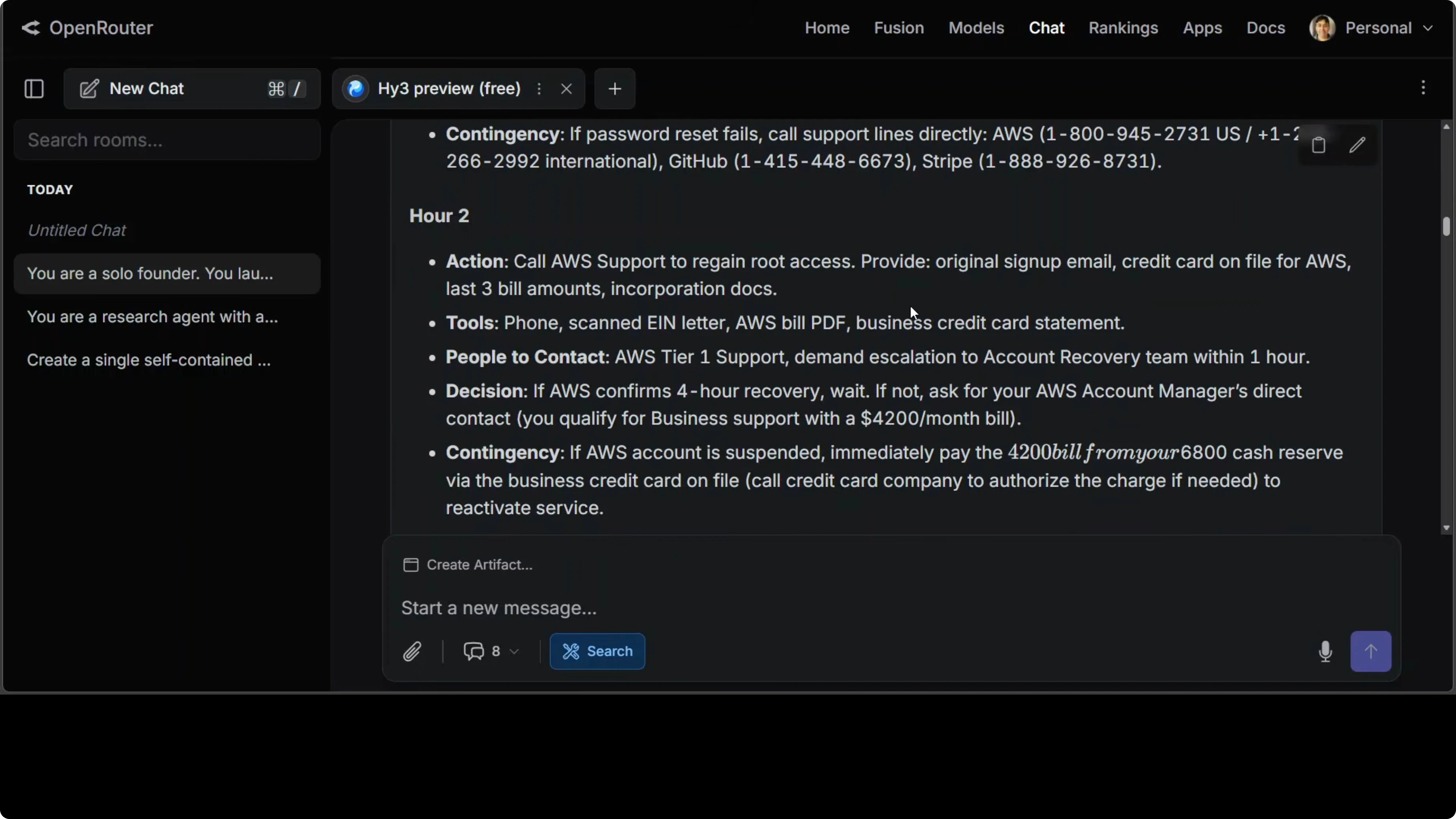Click the OpenRouter logo
Screen dimensions: 1456x819
(x=87, y=28)
